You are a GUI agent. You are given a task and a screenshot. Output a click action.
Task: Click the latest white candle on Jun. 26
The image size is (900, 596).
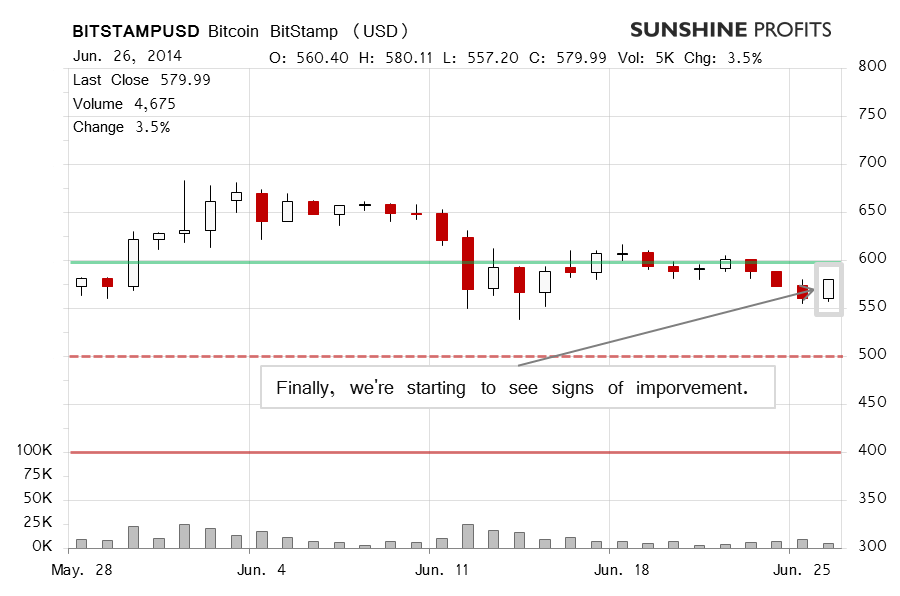point(828,289)
